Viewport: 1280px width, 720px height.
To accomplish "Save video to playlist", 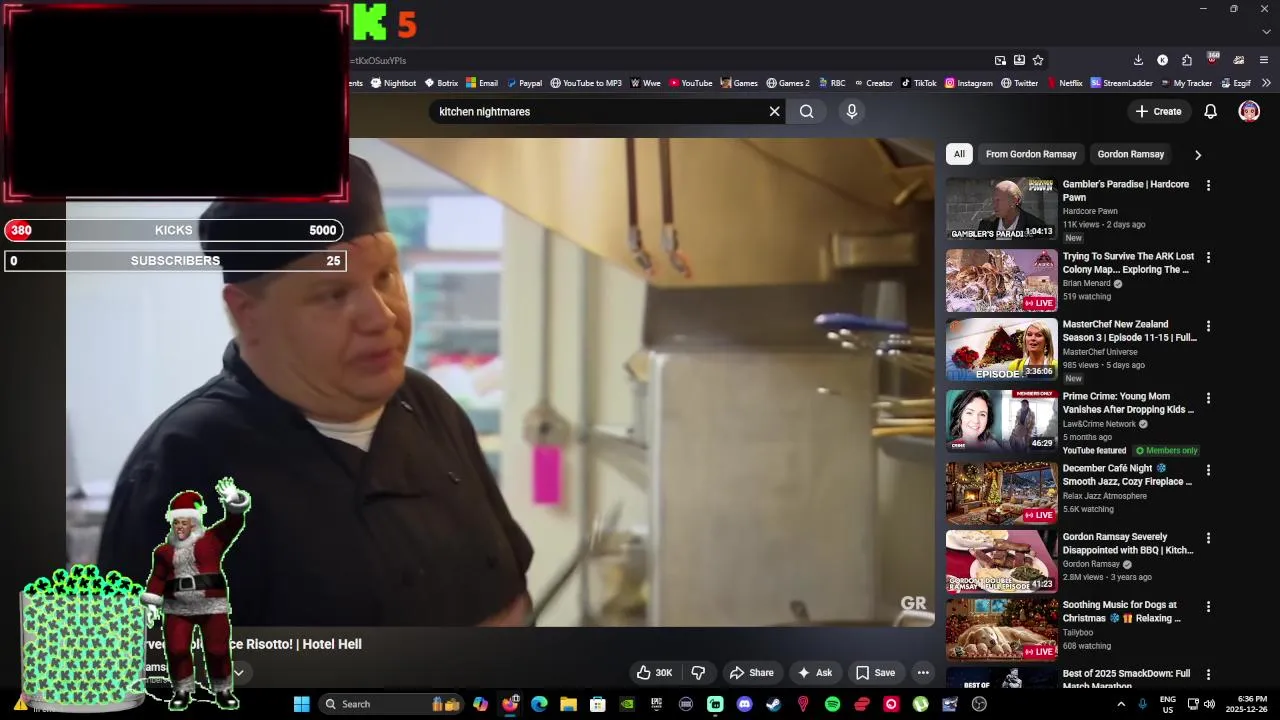I will click(x=875, y=673).
